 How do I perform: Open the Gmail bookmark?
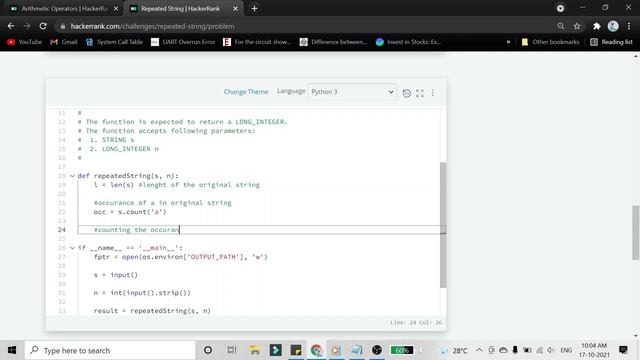[64, 42]
